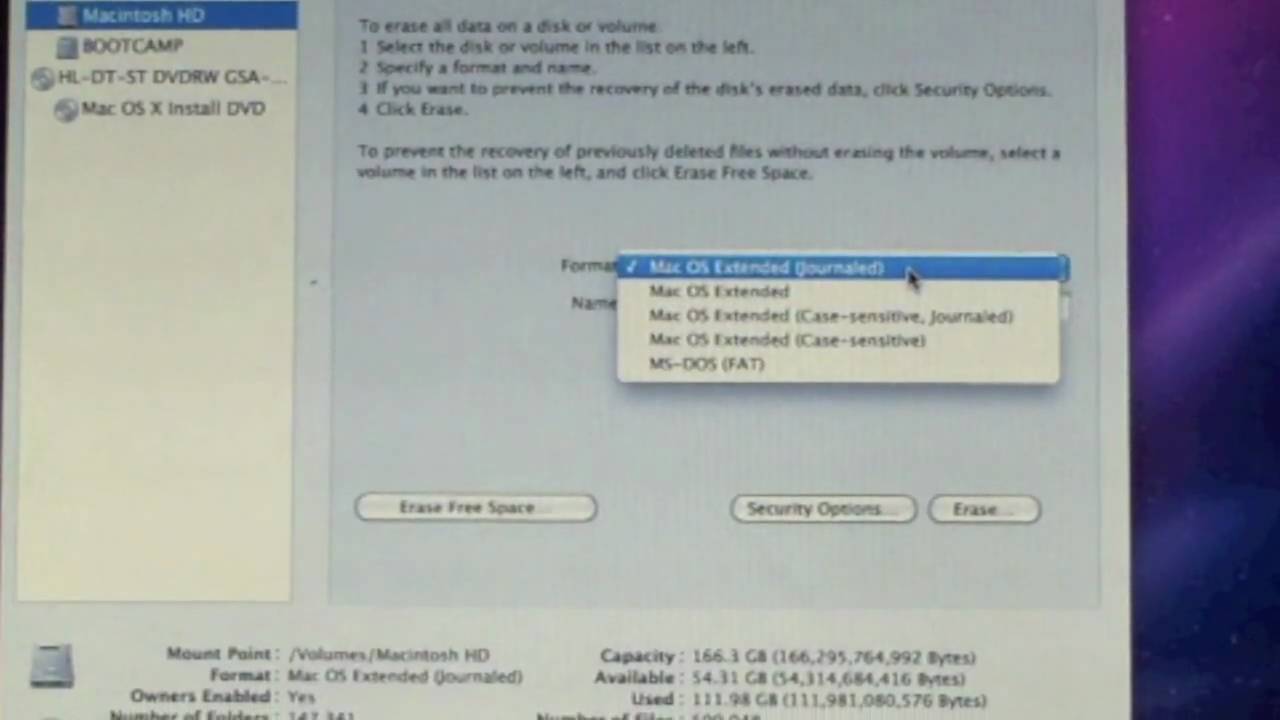Viewport: 1280px width, 720px height.
Task: Click the Erase button
Action: tap(984, 509)
